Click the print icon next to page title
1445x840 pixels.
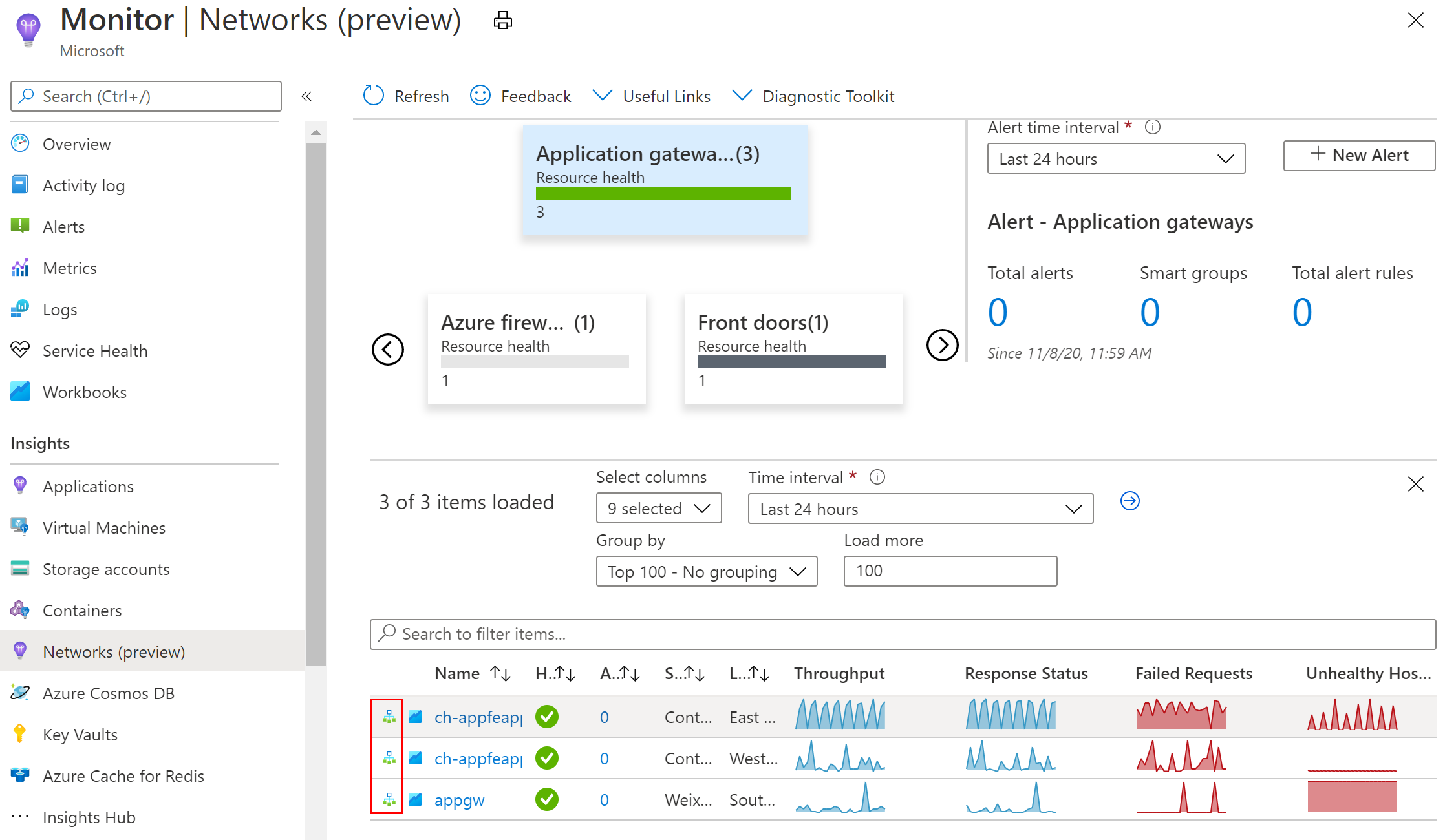(x=502, y=21)
